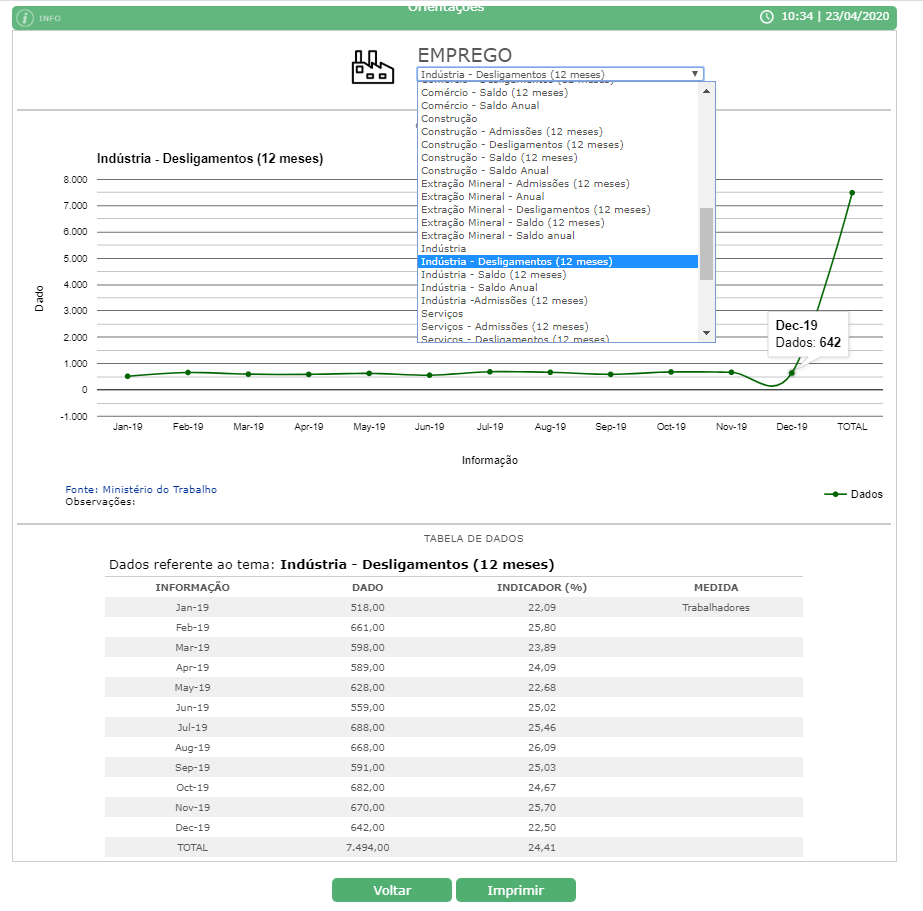Click the '25,03' indicator in Sep-19 row
The width and height of the screenshot is (923, 911).
point(542,767)
